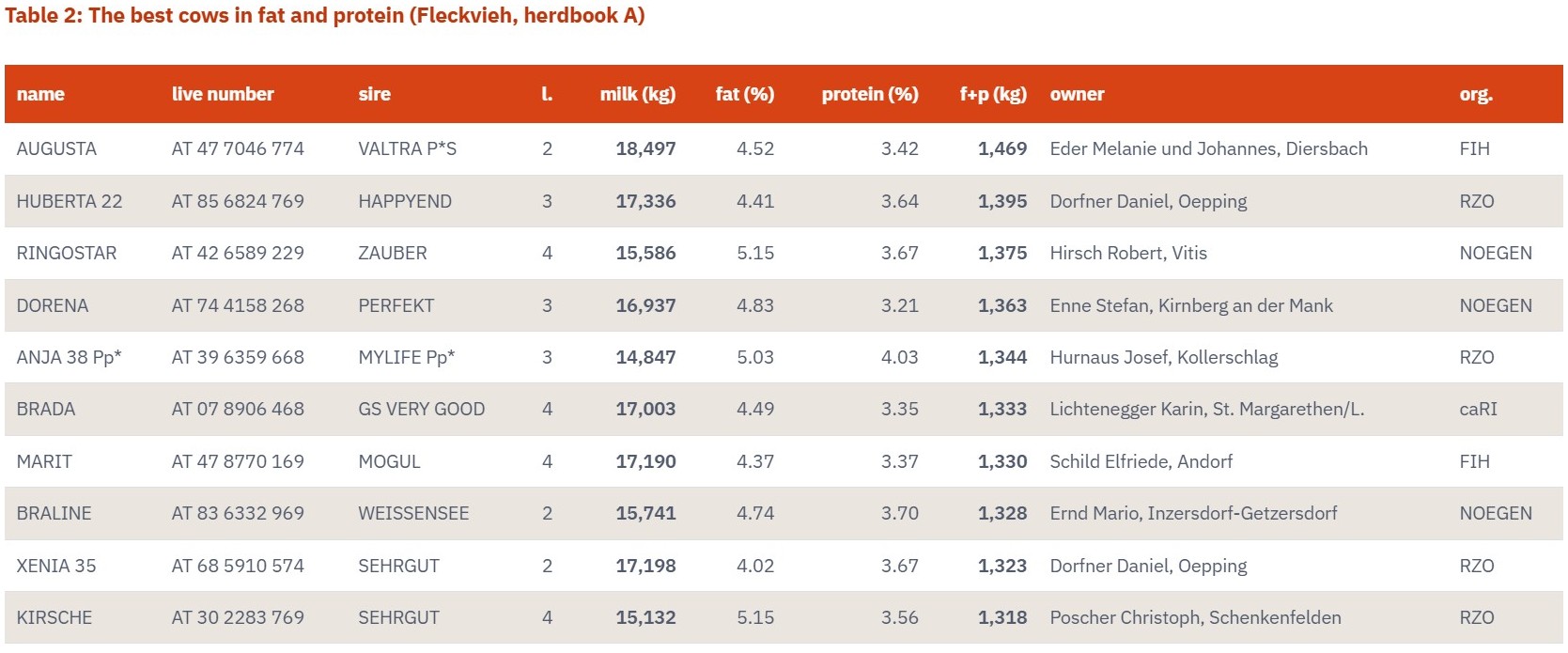
Task: Click the milk value 17,003 for BRADA
Action: (645, 409)
